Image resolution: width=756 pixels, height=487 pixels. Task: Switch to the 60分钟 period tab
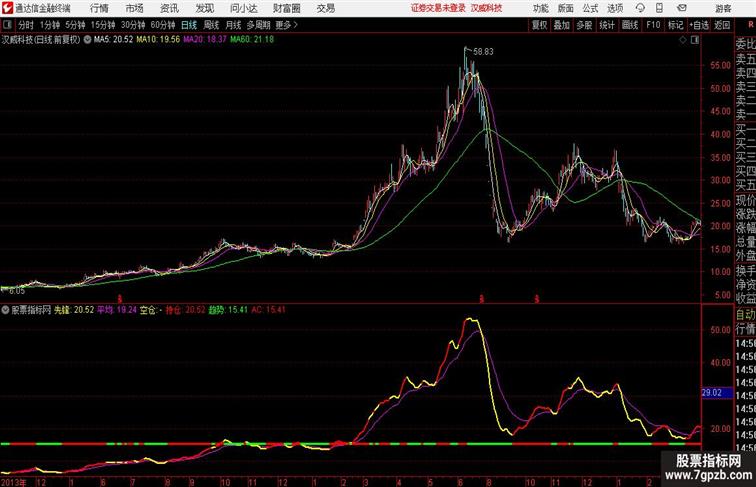[163, 25]
